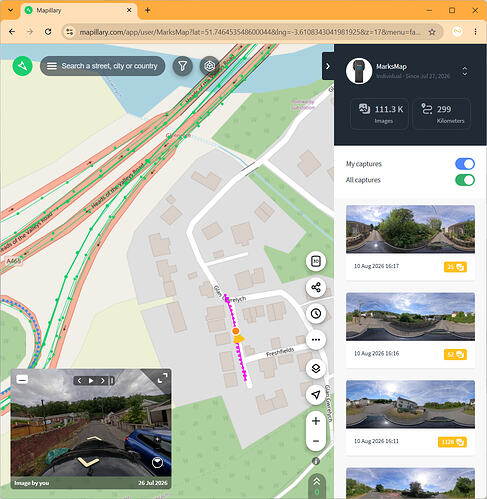Click the 26 Jul 2026 image date

153,483
